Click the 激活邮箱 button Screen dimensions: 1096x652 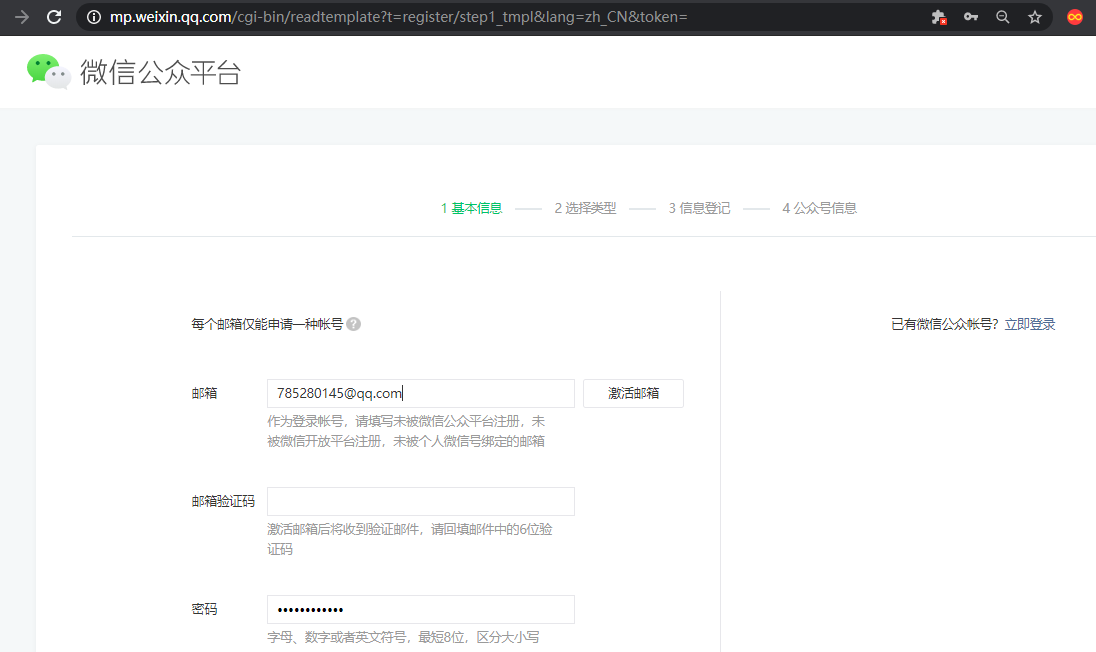pyautogui.click(x=633, y=393)
